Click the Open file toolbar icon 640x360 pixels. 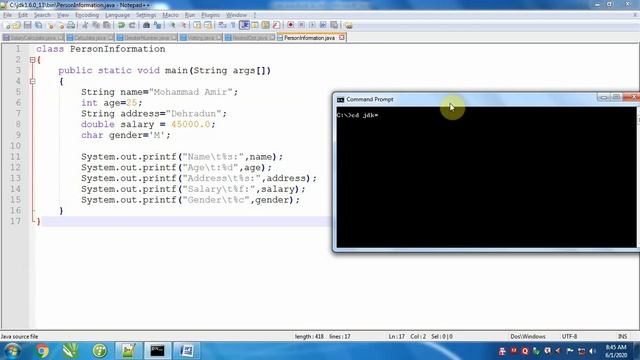coord(16,25)
